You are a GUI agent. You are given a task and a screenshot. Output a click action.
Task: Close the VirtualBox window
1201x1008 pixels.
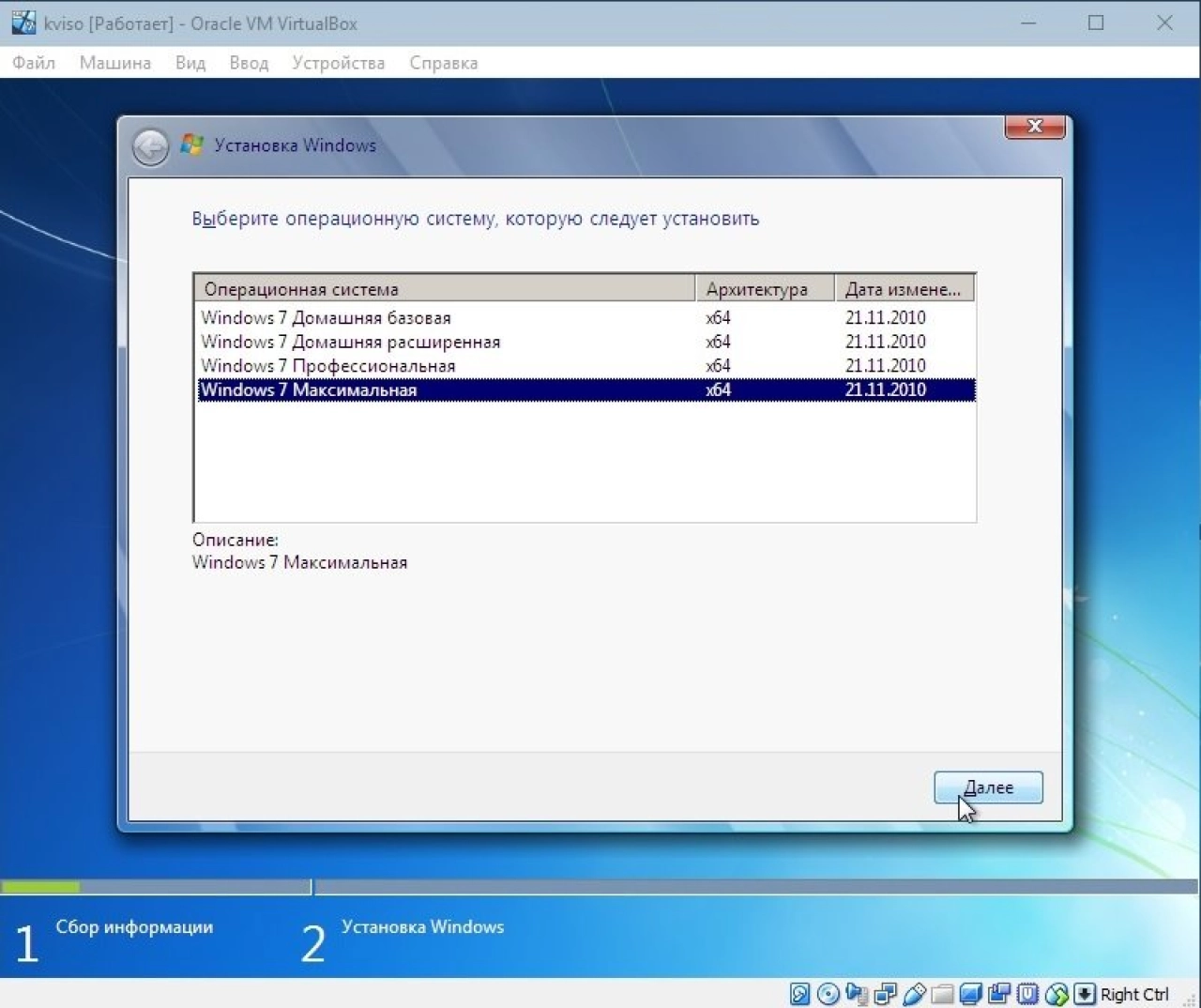coord(1164,23)
